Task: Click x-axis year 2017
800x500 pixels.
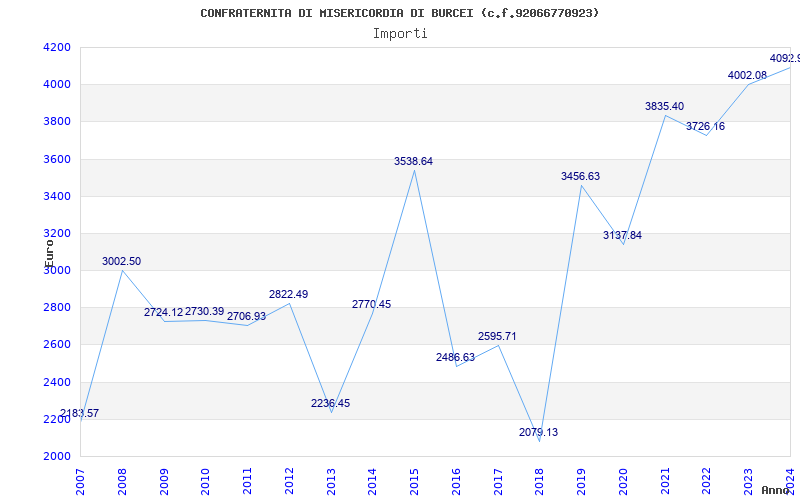Action: [498, 481]
